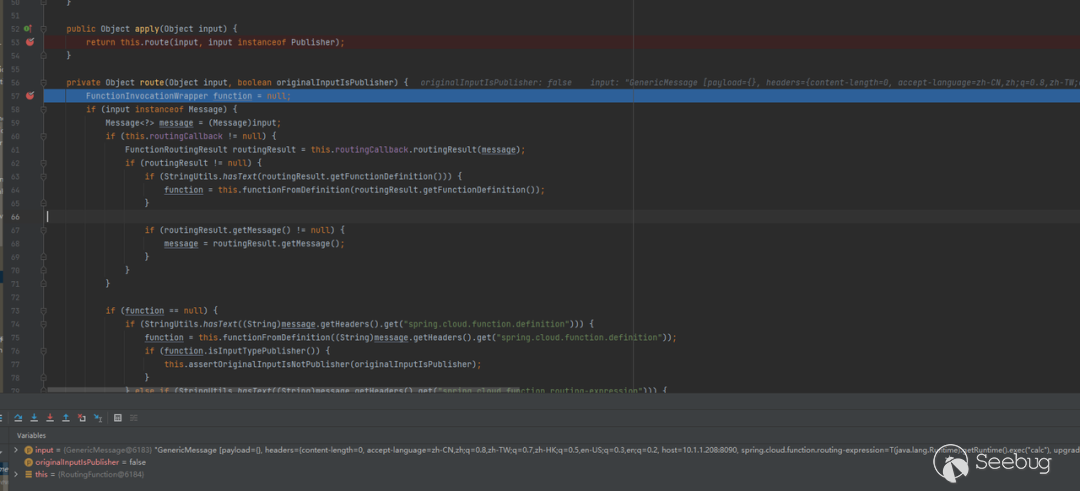1080x491 pixels.
Task: Click the Trace Current Stream Chain icon
Action: 134,417
